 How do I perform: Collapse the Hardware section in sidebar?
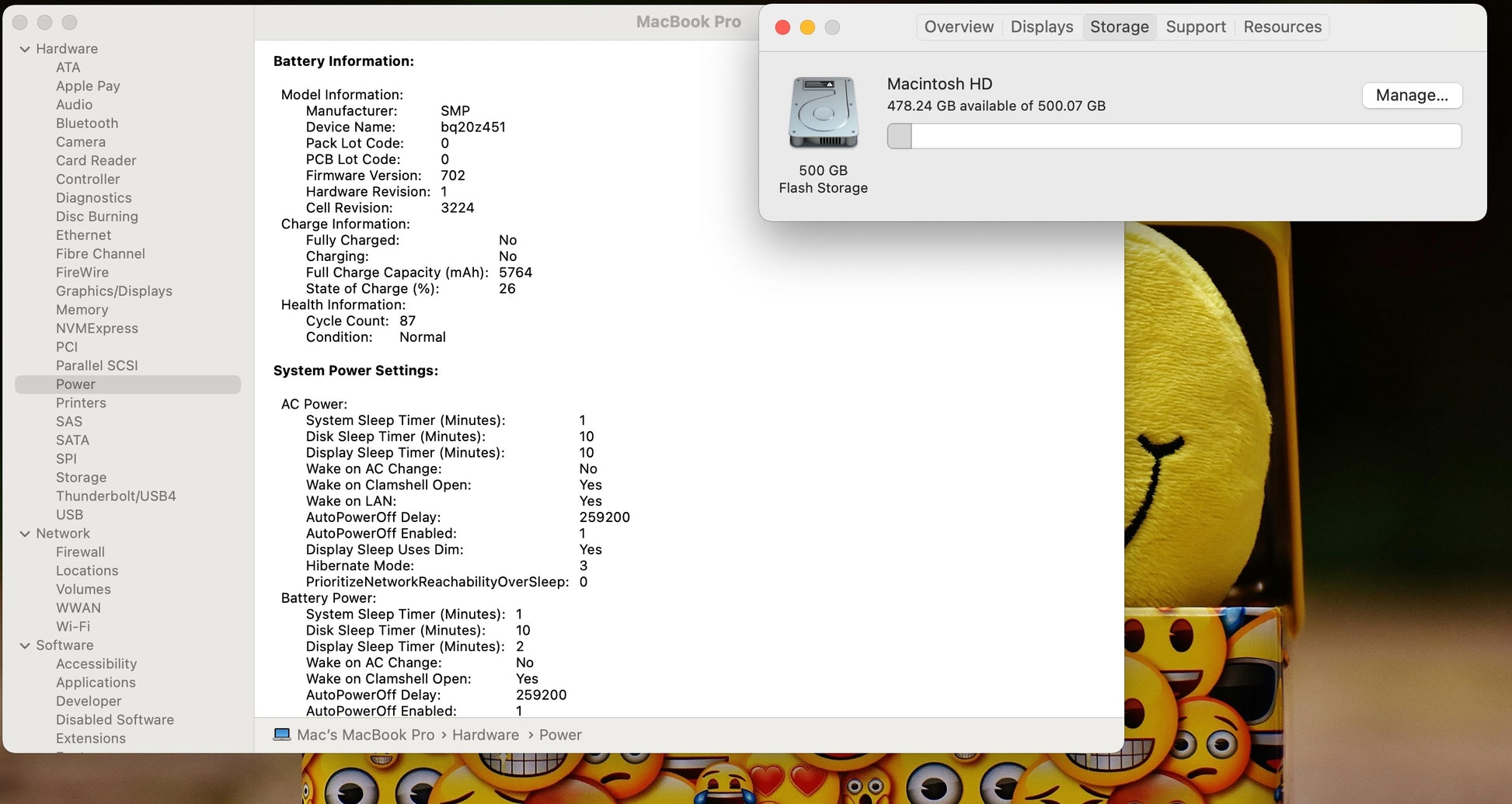tap(25, 49)
